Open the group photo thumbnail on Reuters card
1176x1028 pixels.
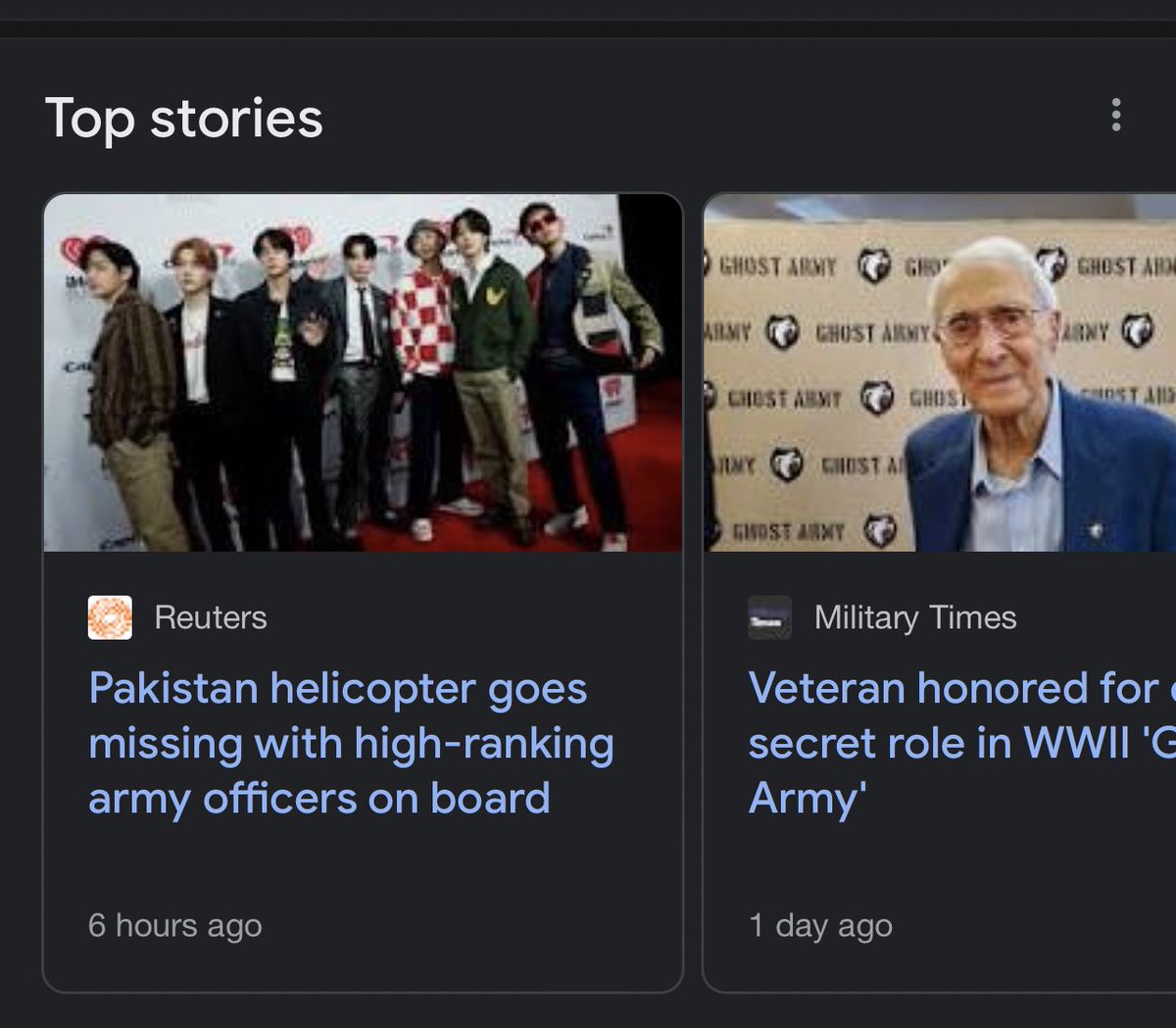point(363,372)
